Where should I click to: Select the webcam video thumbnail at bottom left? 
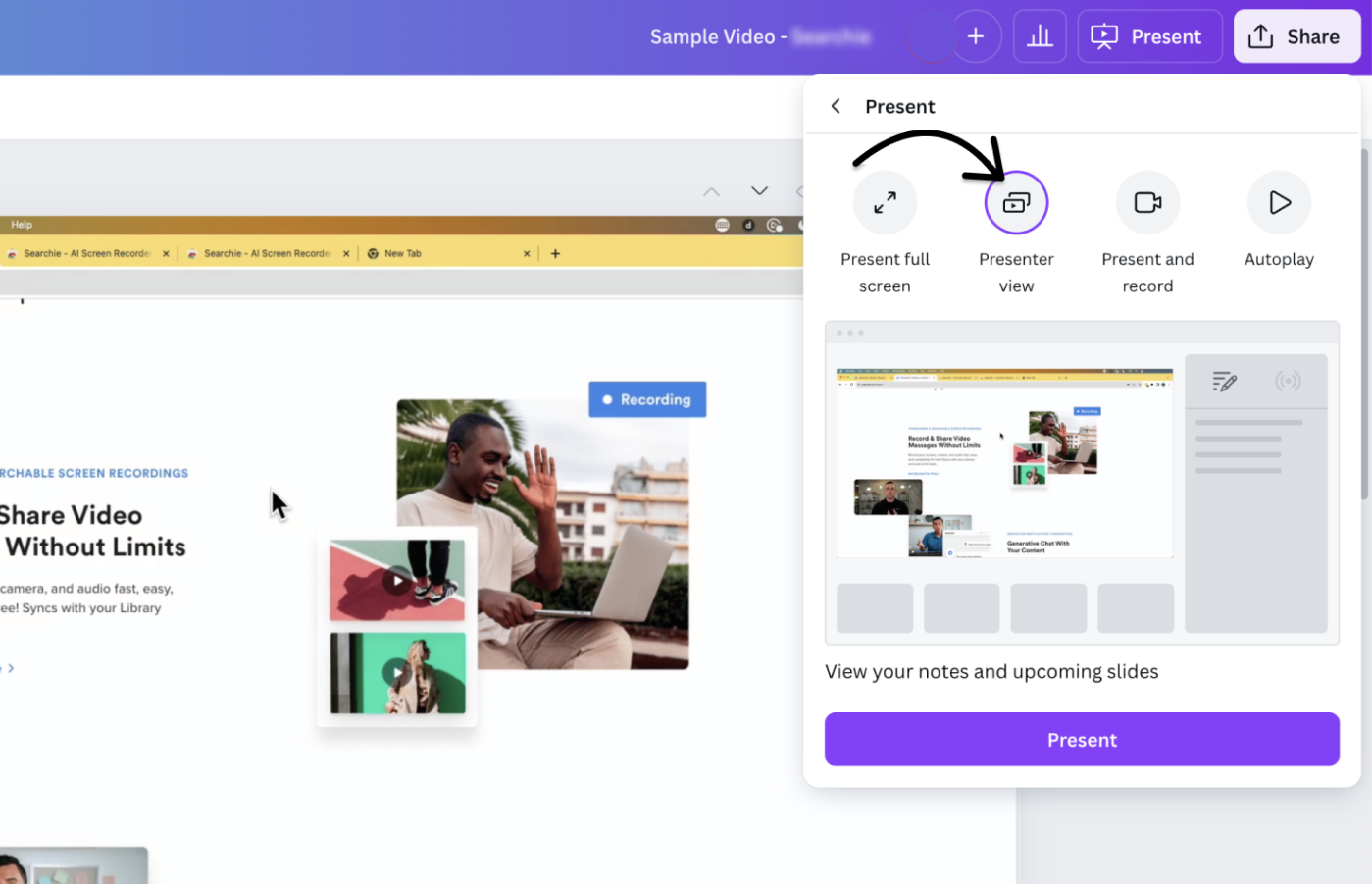74,863
